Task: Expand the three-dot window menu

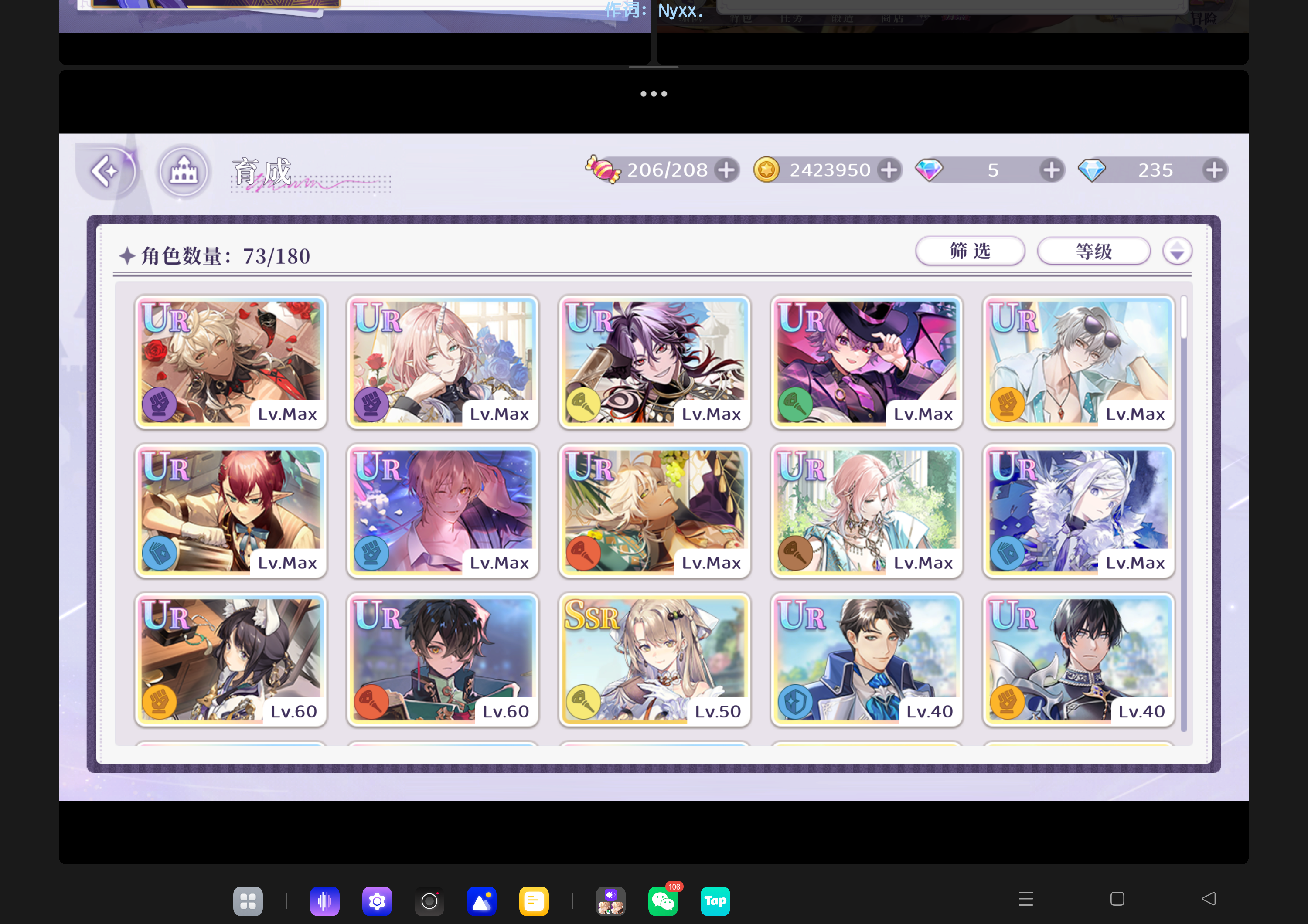Action: 654,94
